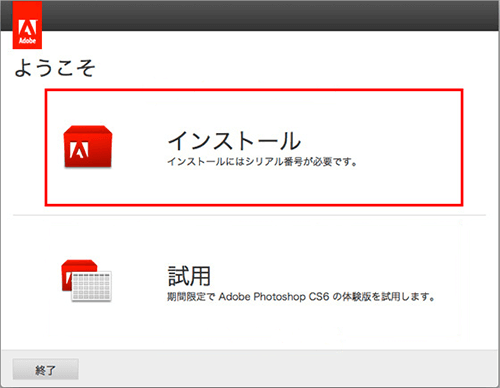Click the 終了 quit button

pos(46,369)
